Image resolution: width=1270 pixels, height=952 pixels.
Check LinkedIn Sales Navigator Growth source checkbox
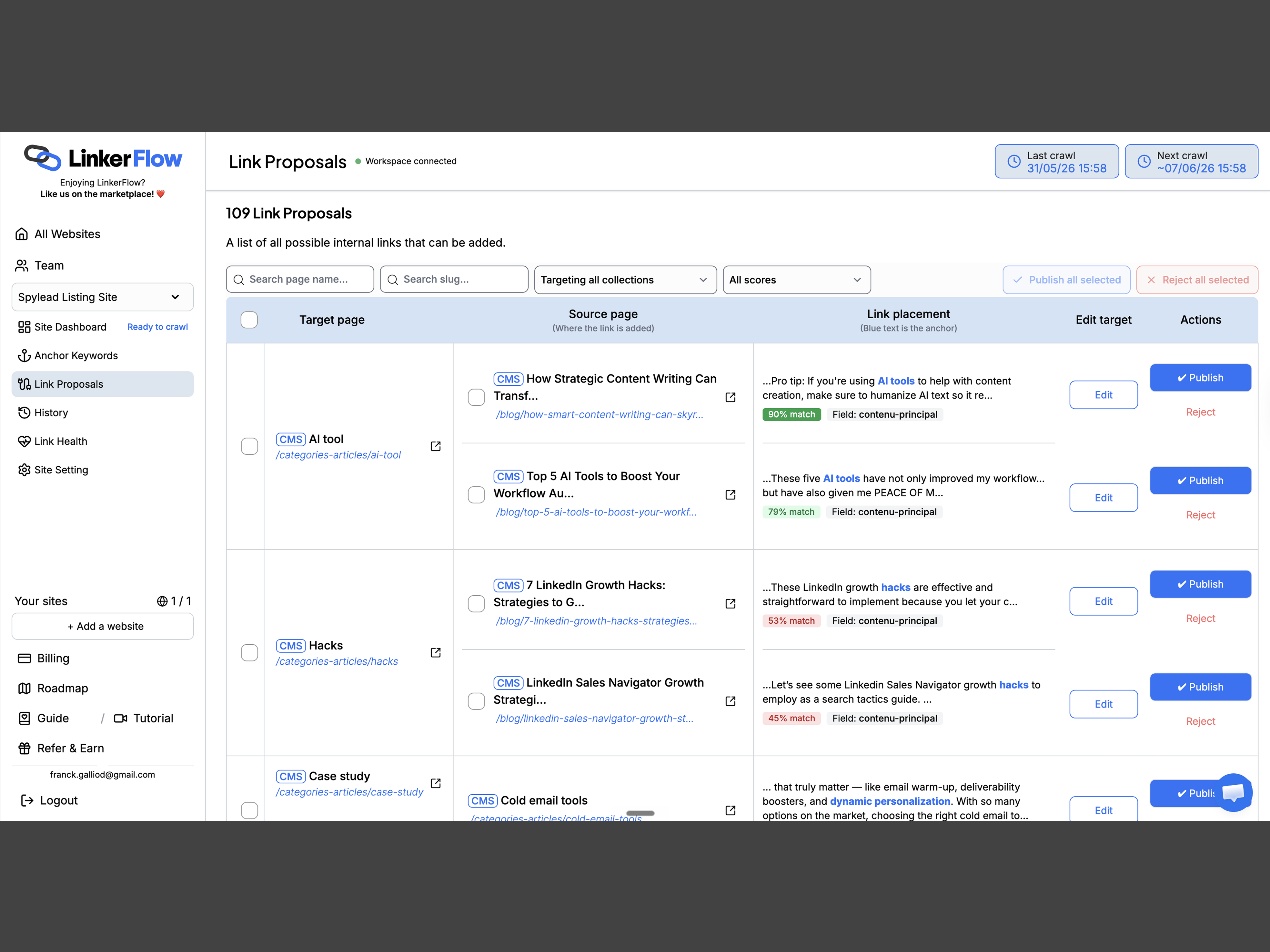click(x=476, y=701)
